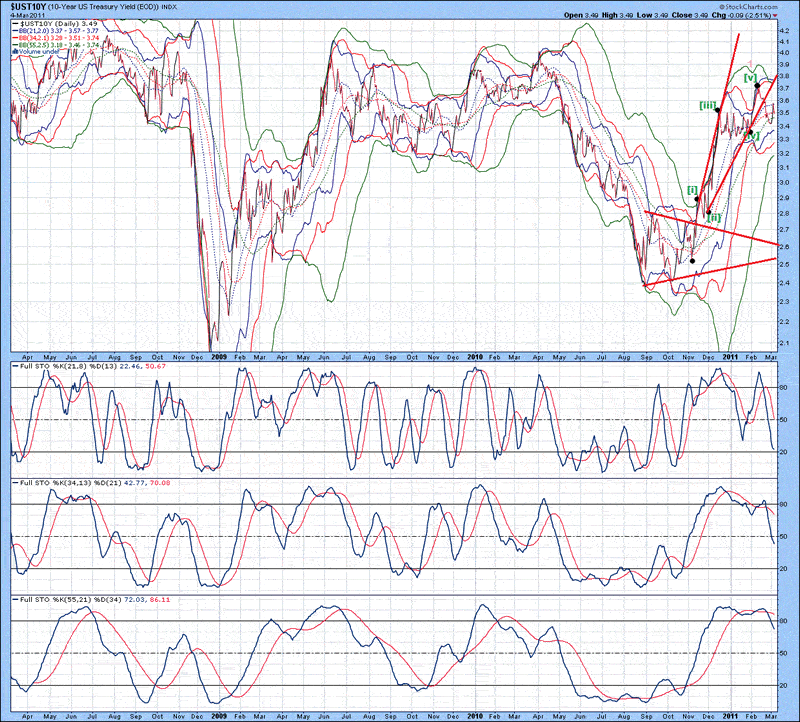Click the Volume undef legend entry
800x722 pixels.
click(x=40, y=50)
